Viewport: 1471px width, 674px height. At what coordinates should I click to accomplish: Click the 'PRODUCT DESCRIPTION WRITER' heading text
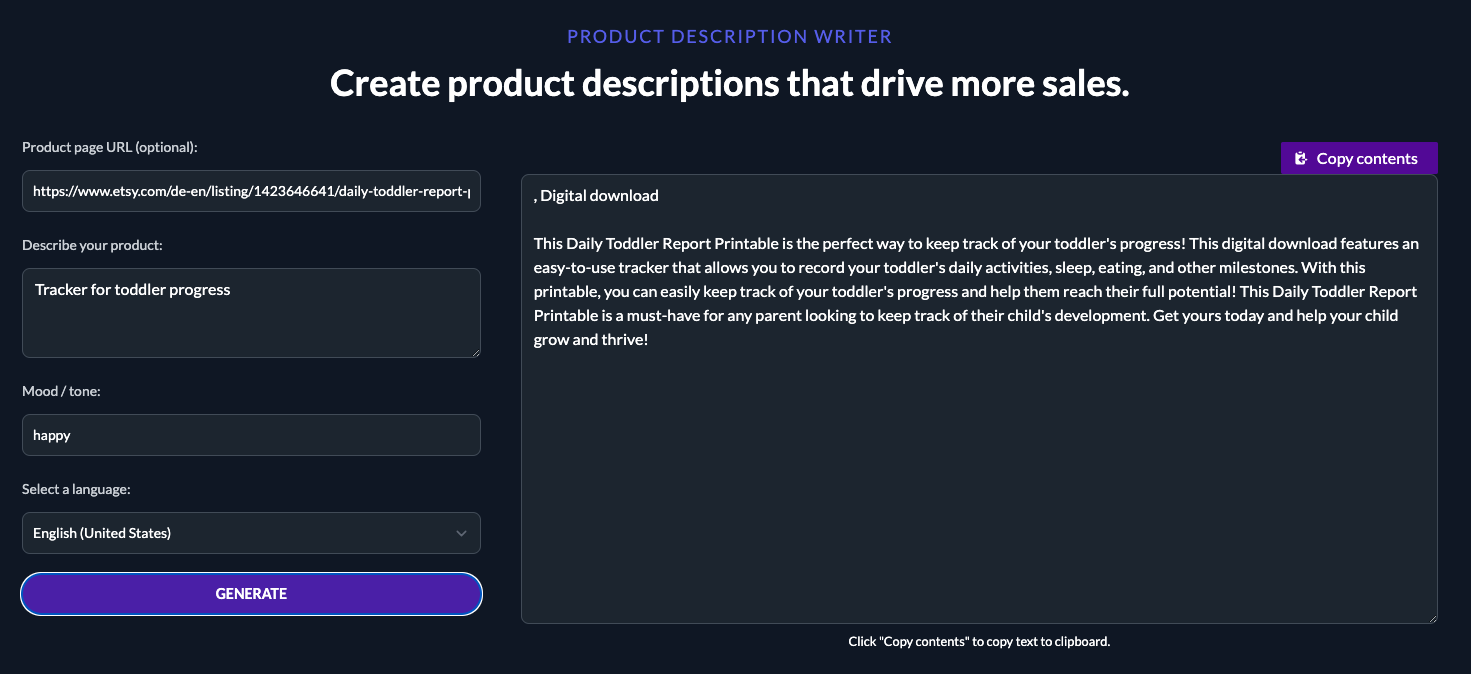[x=729, y=37]
